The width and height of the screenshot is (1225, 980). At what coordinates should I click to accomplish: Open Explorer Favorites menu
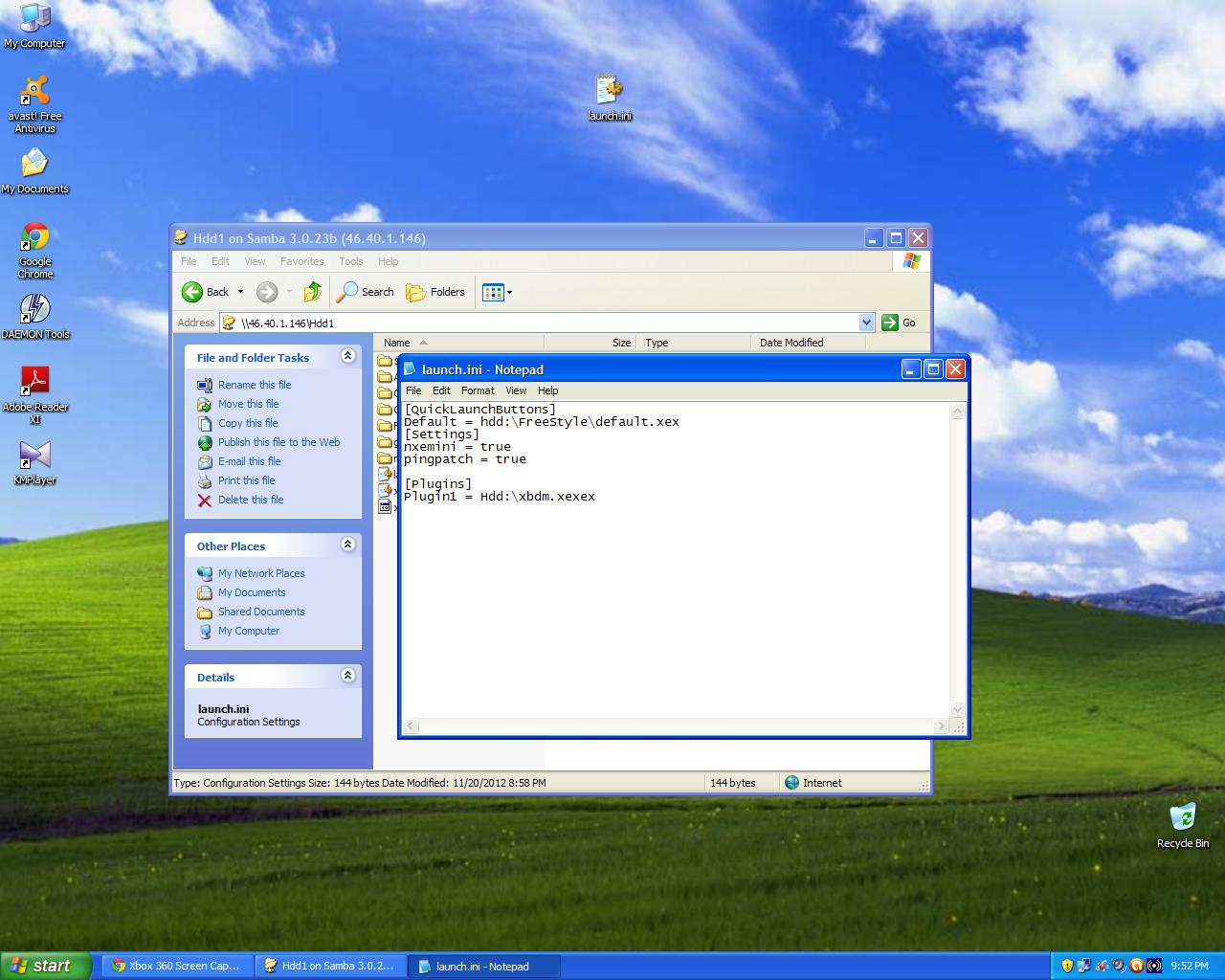pyautogui.click(x=301, y=261)
